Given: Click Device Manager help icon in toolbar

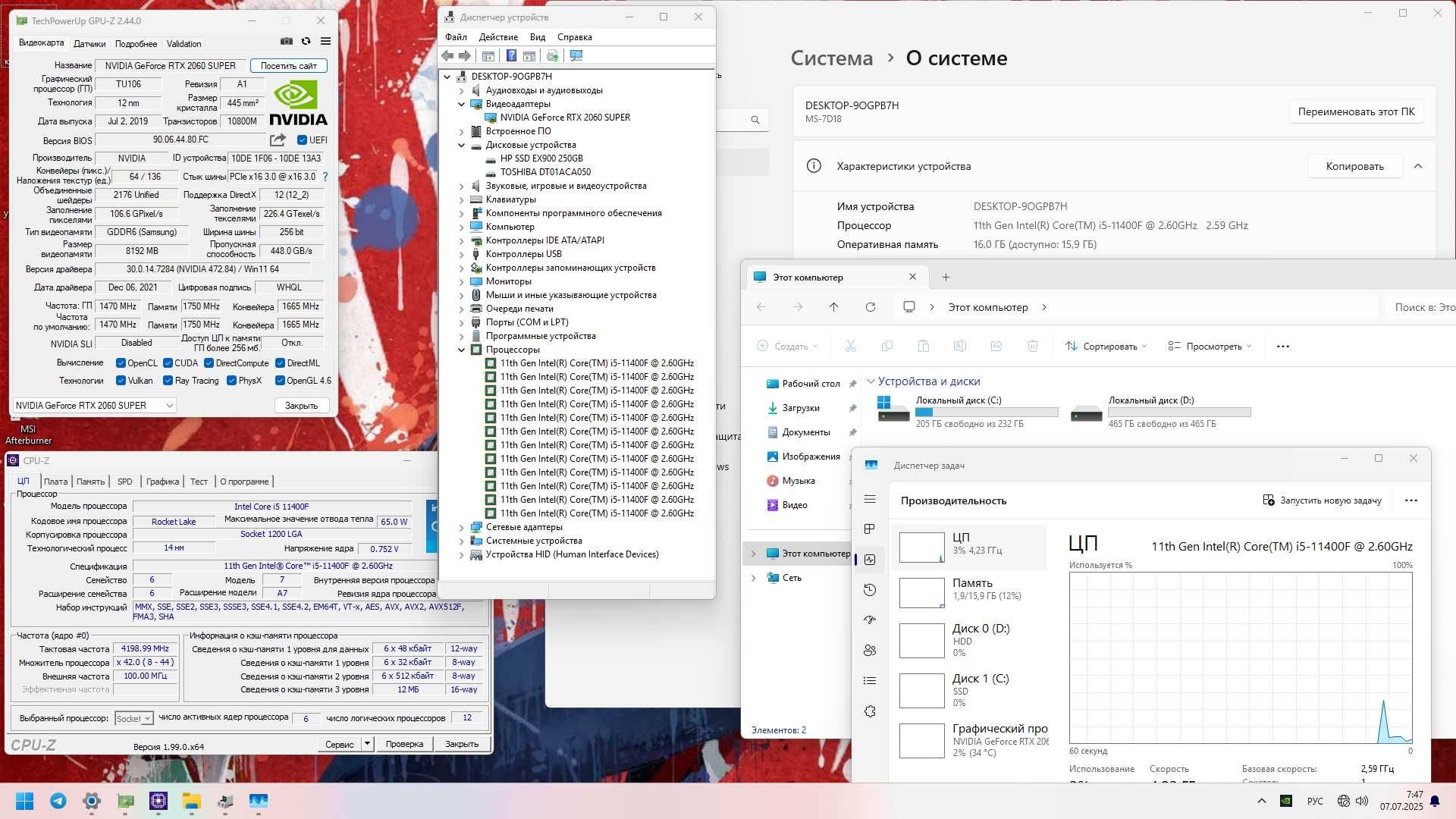Looking at the screenshot, I should click(511, 55).
